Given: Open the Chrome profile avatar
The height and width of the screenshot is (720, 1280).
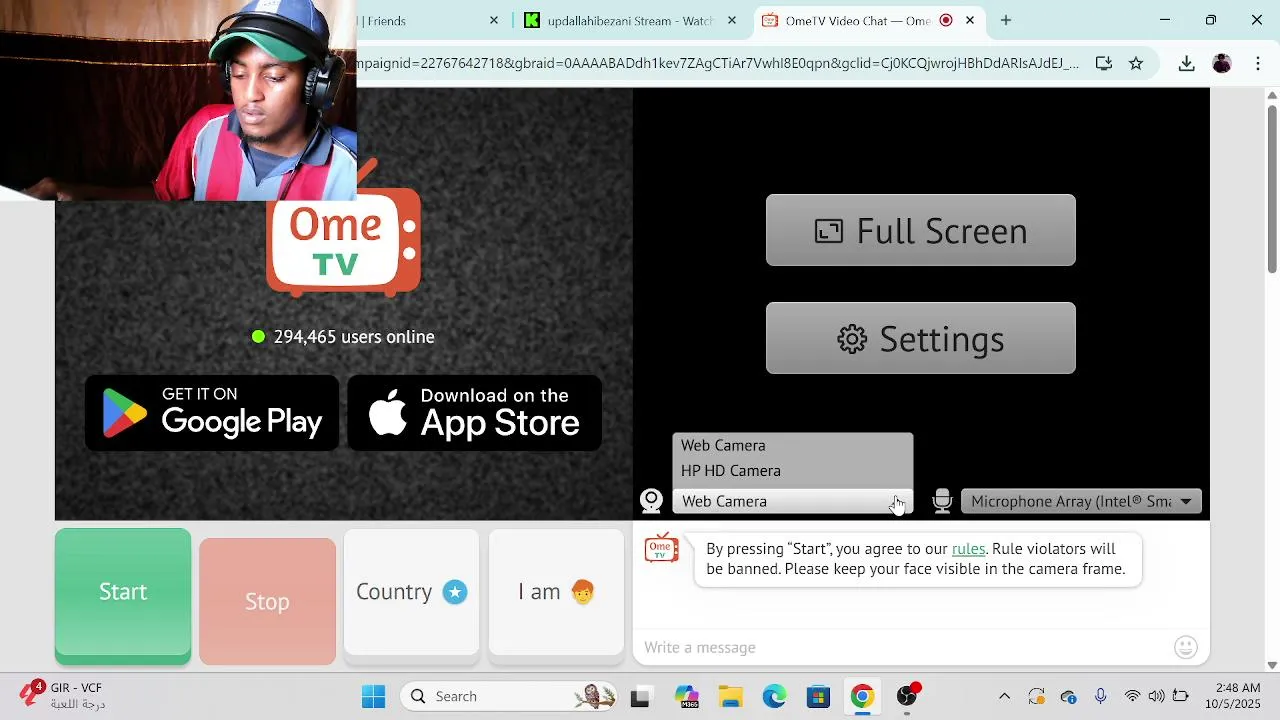Looking at the screenshot, I should (1222, 63).
